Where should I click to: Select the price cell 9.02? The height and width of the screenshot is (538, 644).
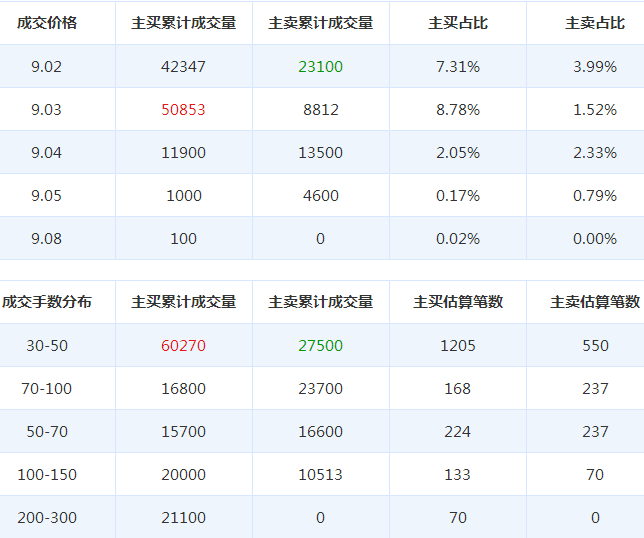46,67
